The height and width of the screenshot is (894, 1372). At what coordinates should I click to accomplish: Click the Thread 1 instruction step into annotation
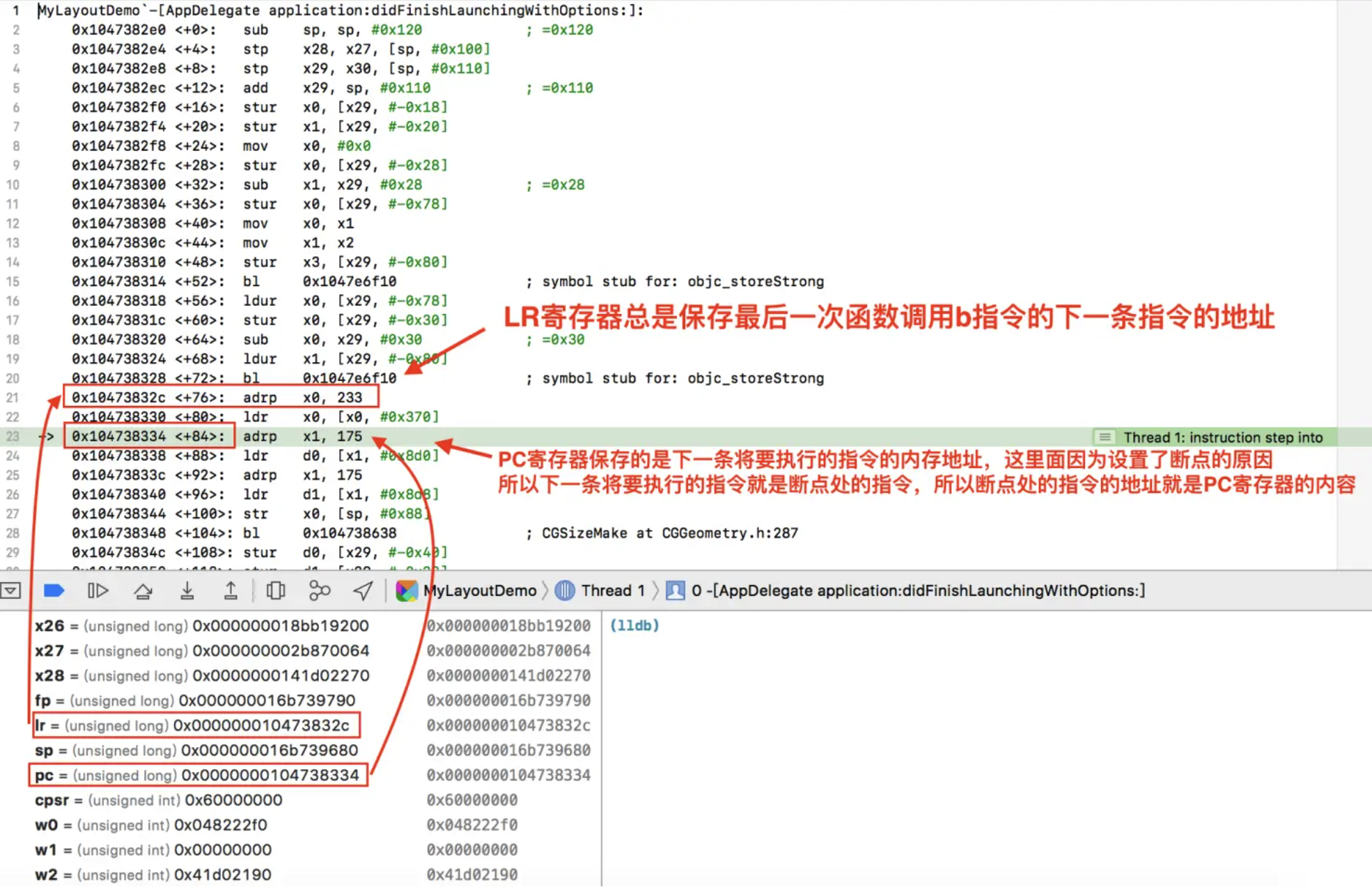point(1222,437)
